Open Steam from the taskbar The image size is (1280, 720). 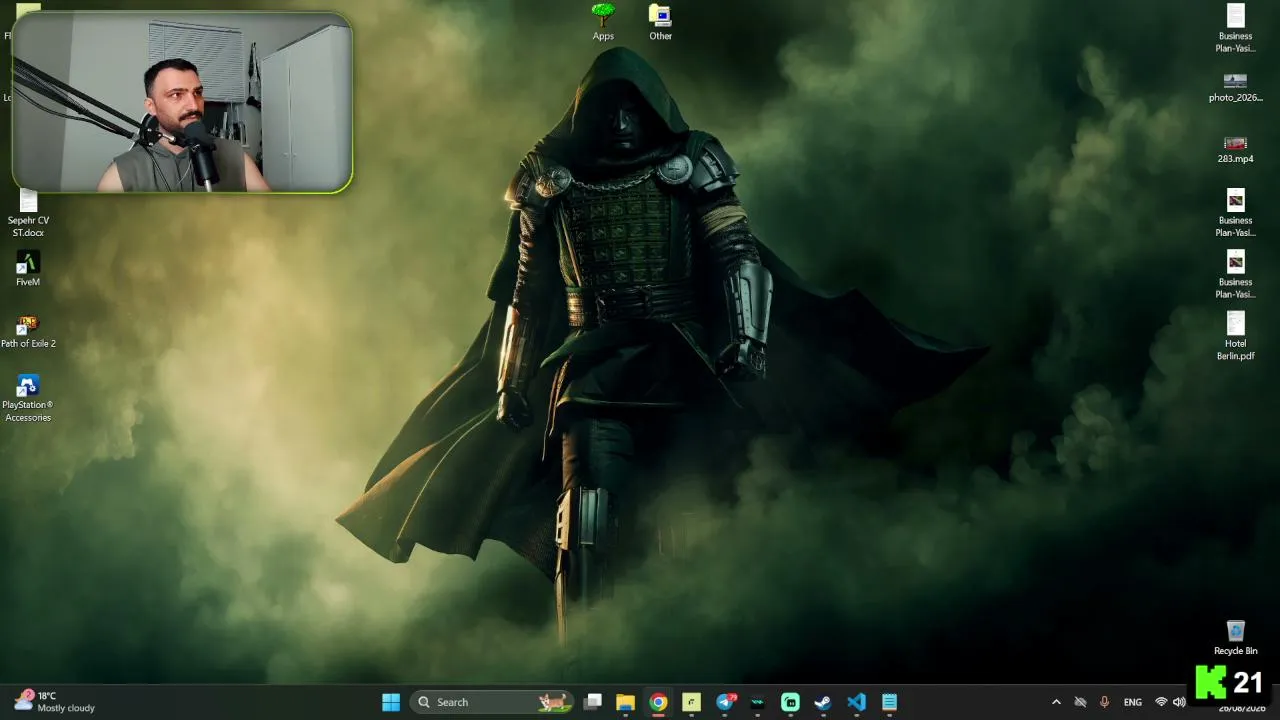(823, 702)
